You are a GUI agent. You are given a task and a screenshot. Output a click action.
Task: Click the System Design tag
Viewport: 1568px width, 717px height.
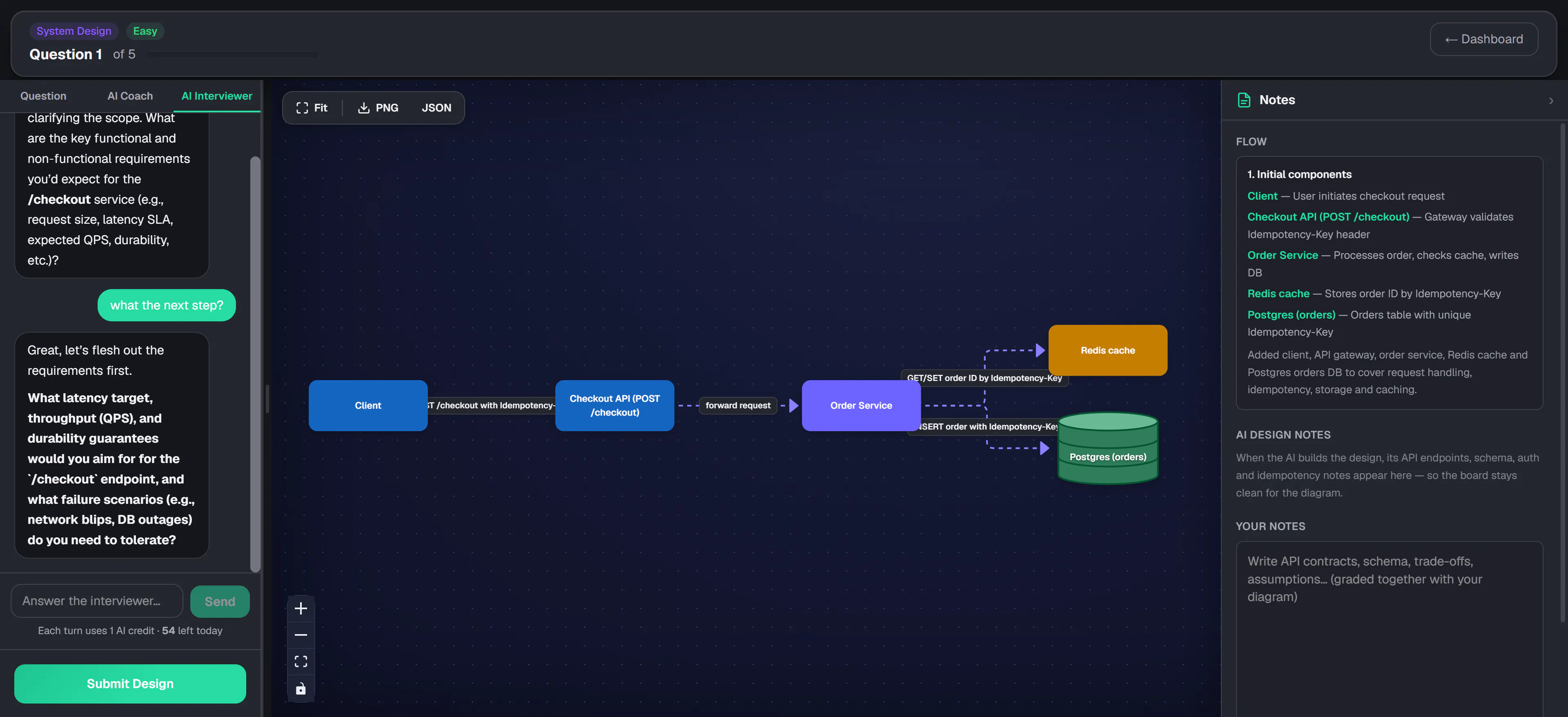coord(73,31)
